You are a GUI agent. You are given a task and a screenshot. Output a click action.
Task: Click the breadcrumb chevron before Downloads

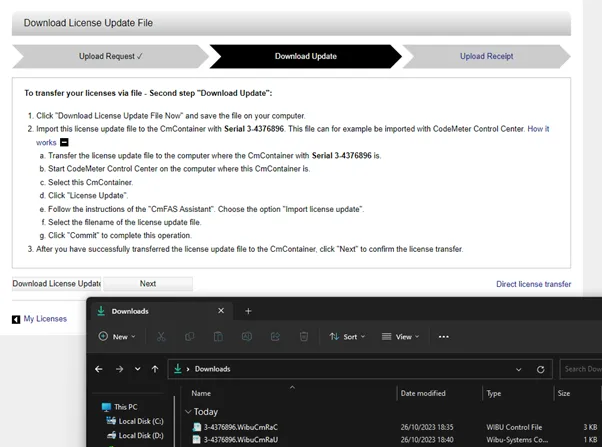coord(188,369)
